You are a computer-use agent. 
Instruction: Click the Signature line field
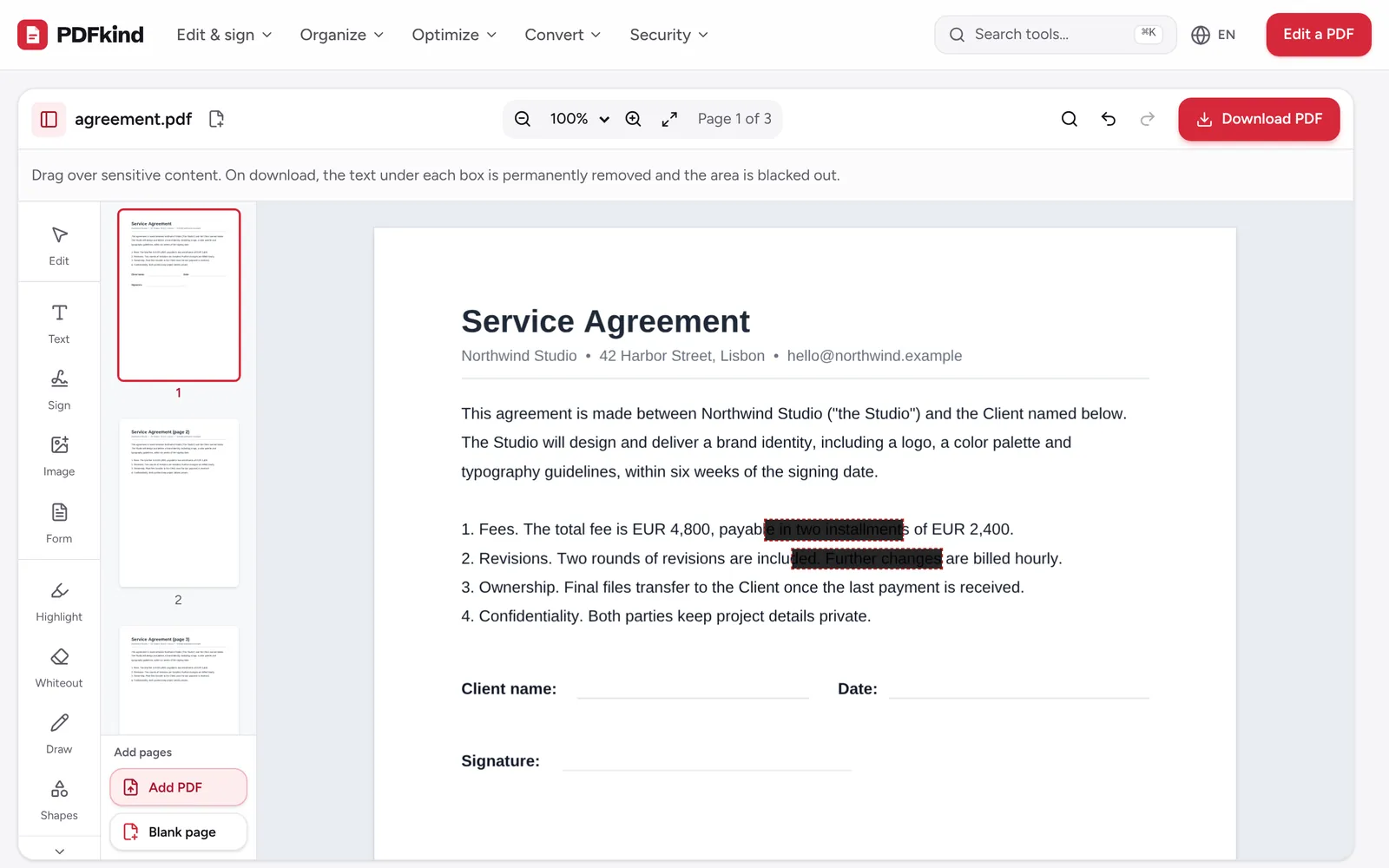point(707,761)
